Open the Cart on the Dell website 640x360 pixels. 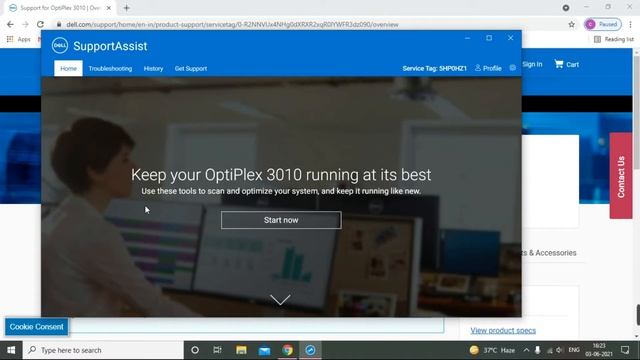click(x=567, y=64)
